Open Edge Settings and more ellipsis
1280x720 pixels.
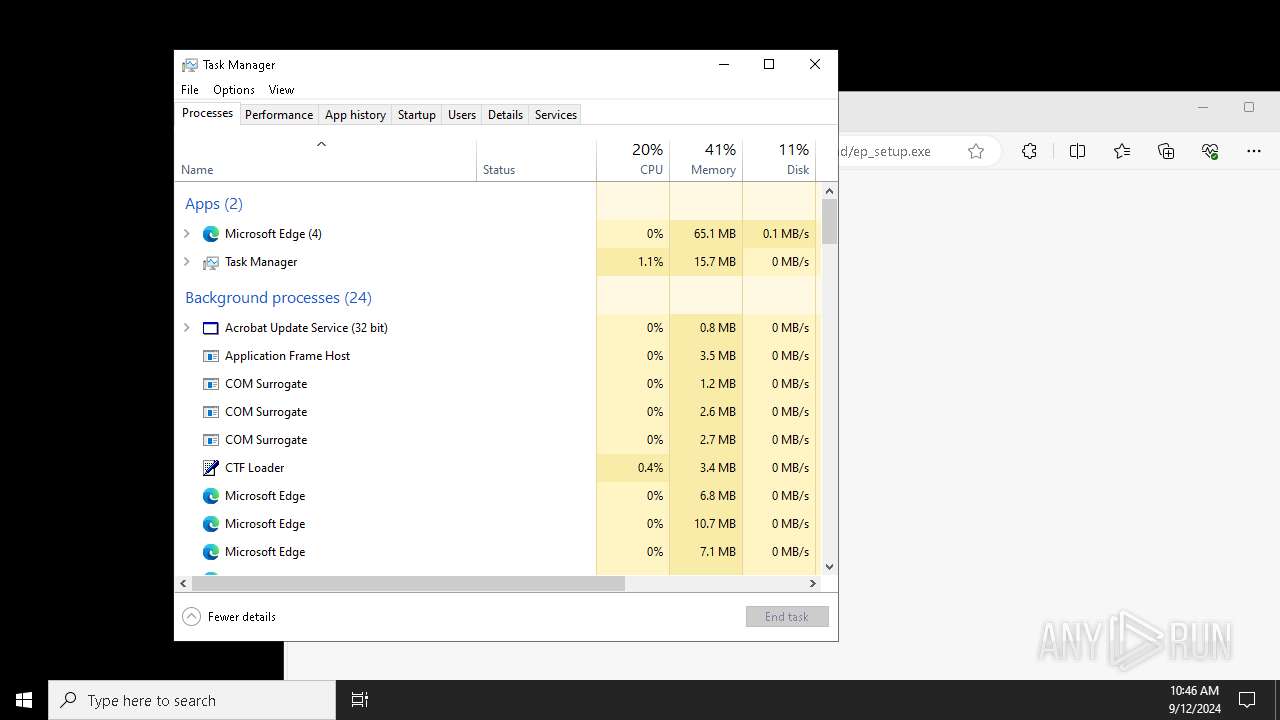point(1254,151)
